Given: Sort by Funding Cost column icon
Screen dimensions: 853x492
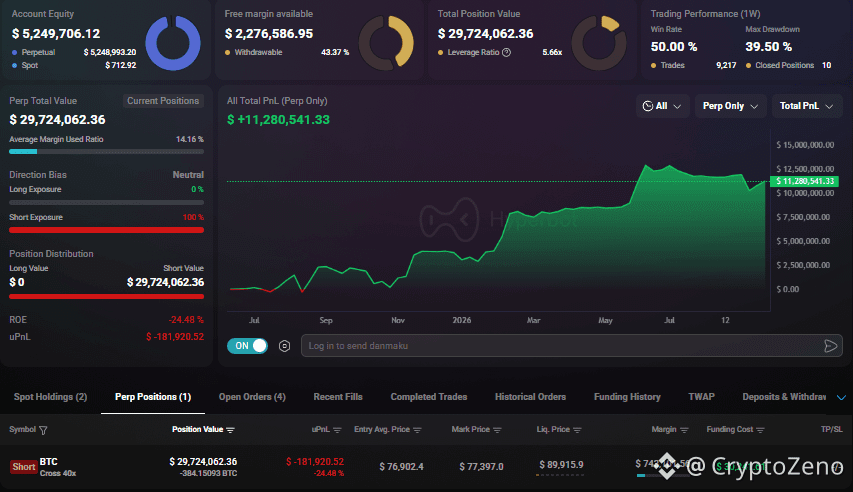Looking at the screenshot, I should [761, 430].
